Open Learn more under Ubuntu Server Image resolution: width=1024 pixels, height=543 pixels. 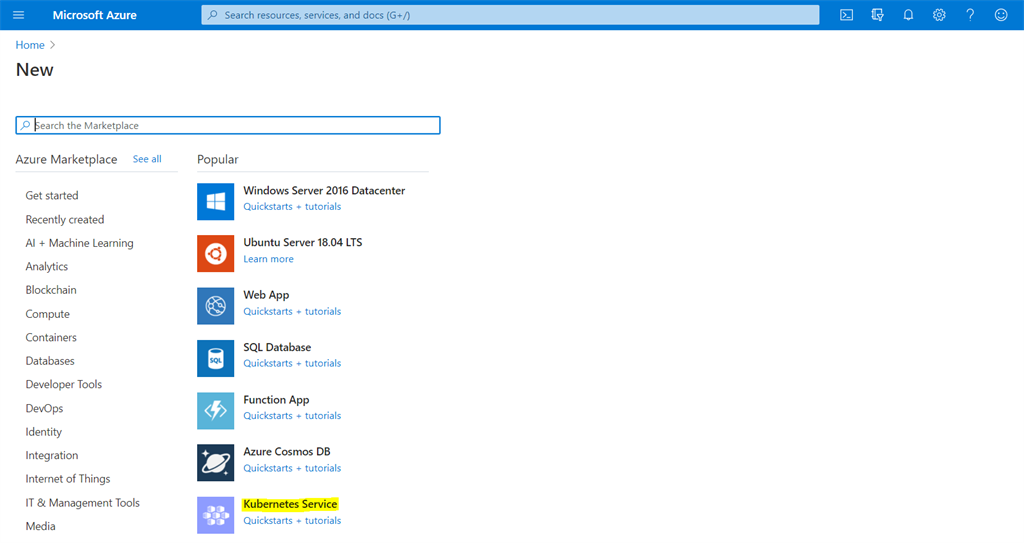tap(268, 259)
